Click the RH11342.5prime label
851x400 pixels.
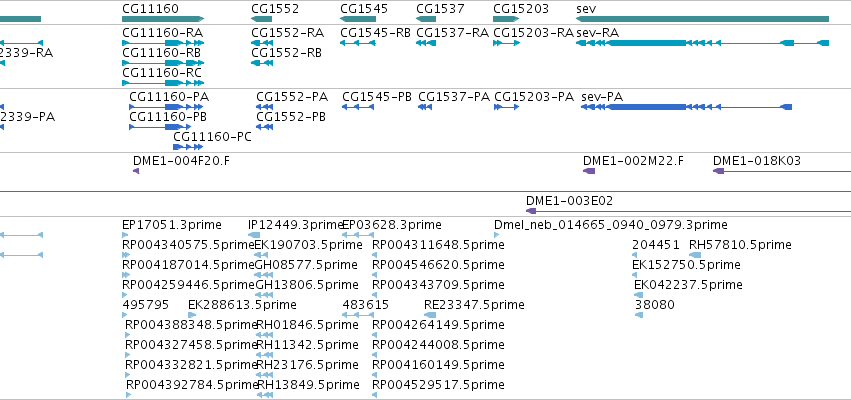click(x=307, y=345)
